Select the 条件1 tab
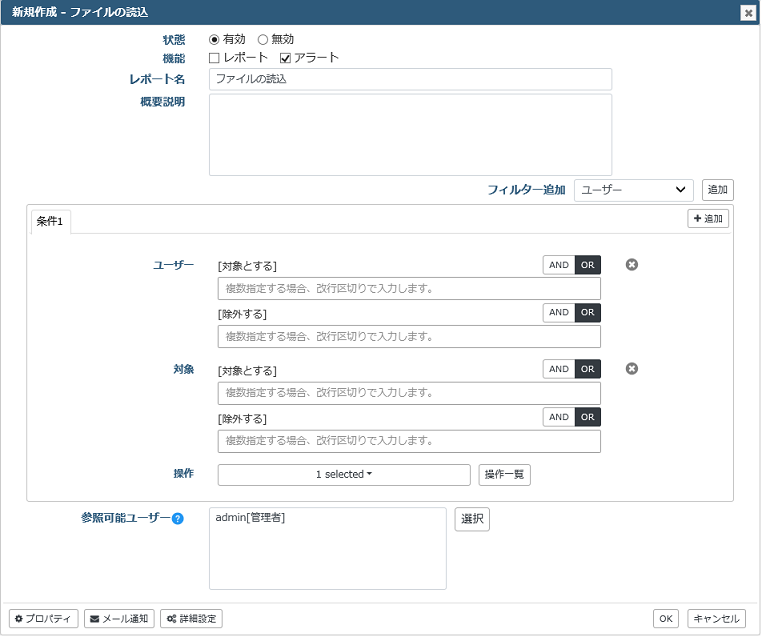The width and height of the screenshot is (762, 637). click(50, 222)
